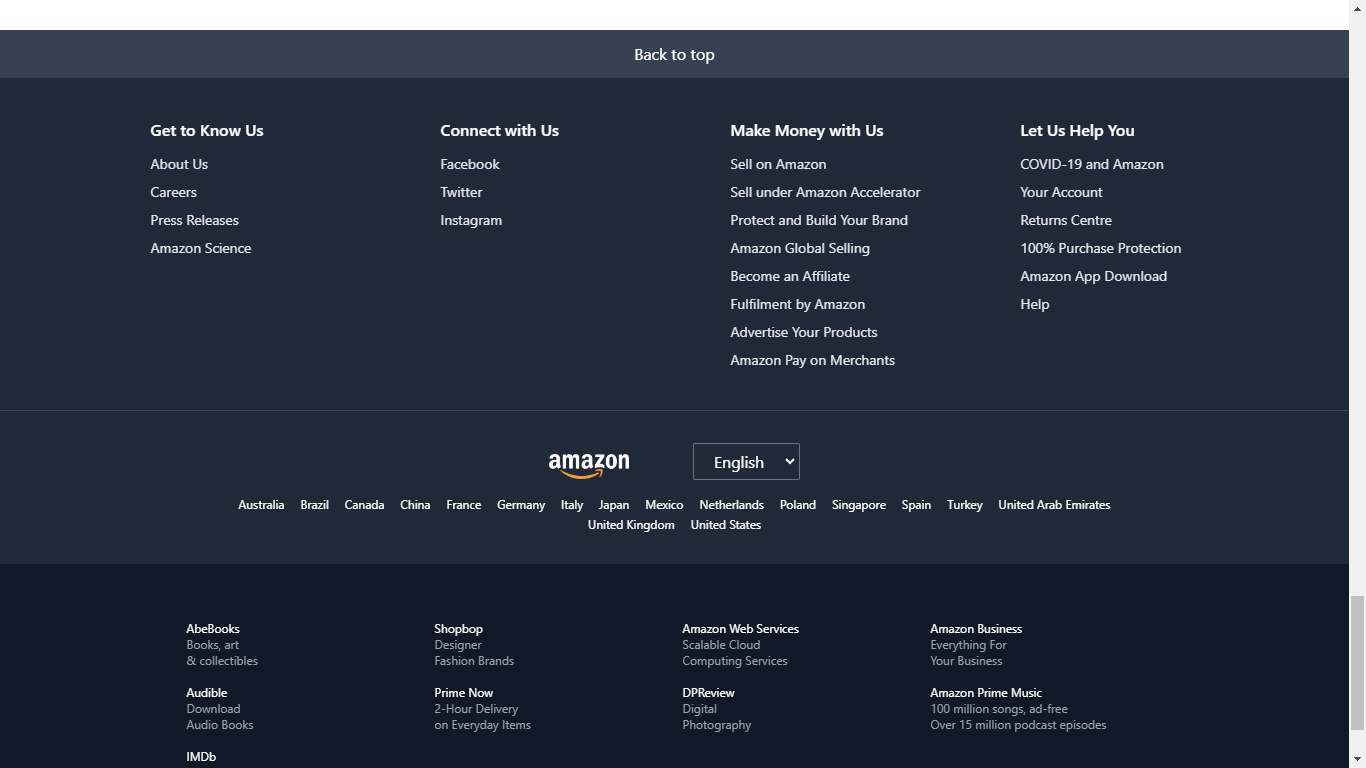Image resolution: width=1366 pixels, height=768 pixels.
Task: Click the page vertical scrollbar thumb
Action: pyautogui.click(x=1357, y=662)
